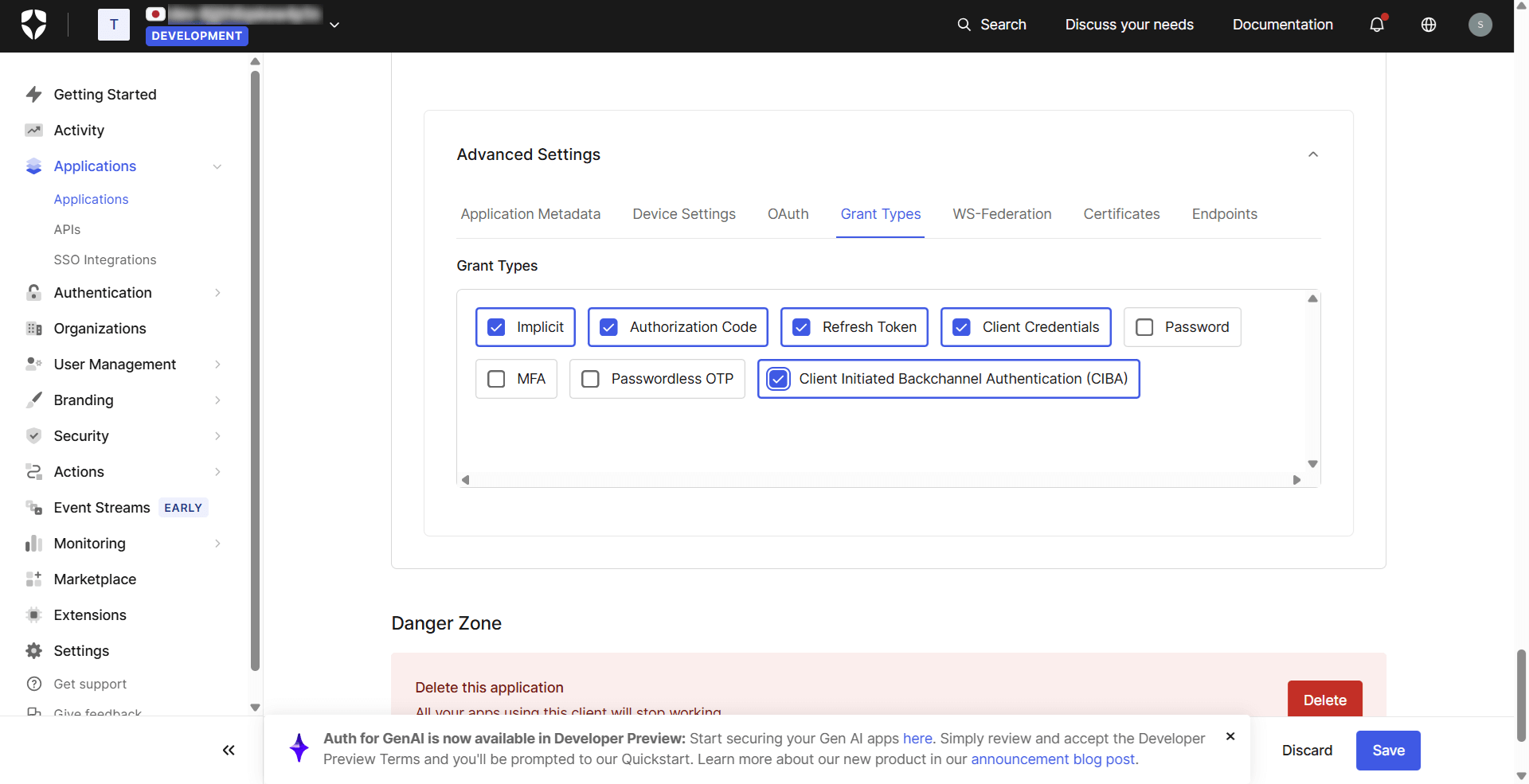This screenshot has height=784, width=1529.
Task: Click the blue Save button
Action: point(1387,751)
